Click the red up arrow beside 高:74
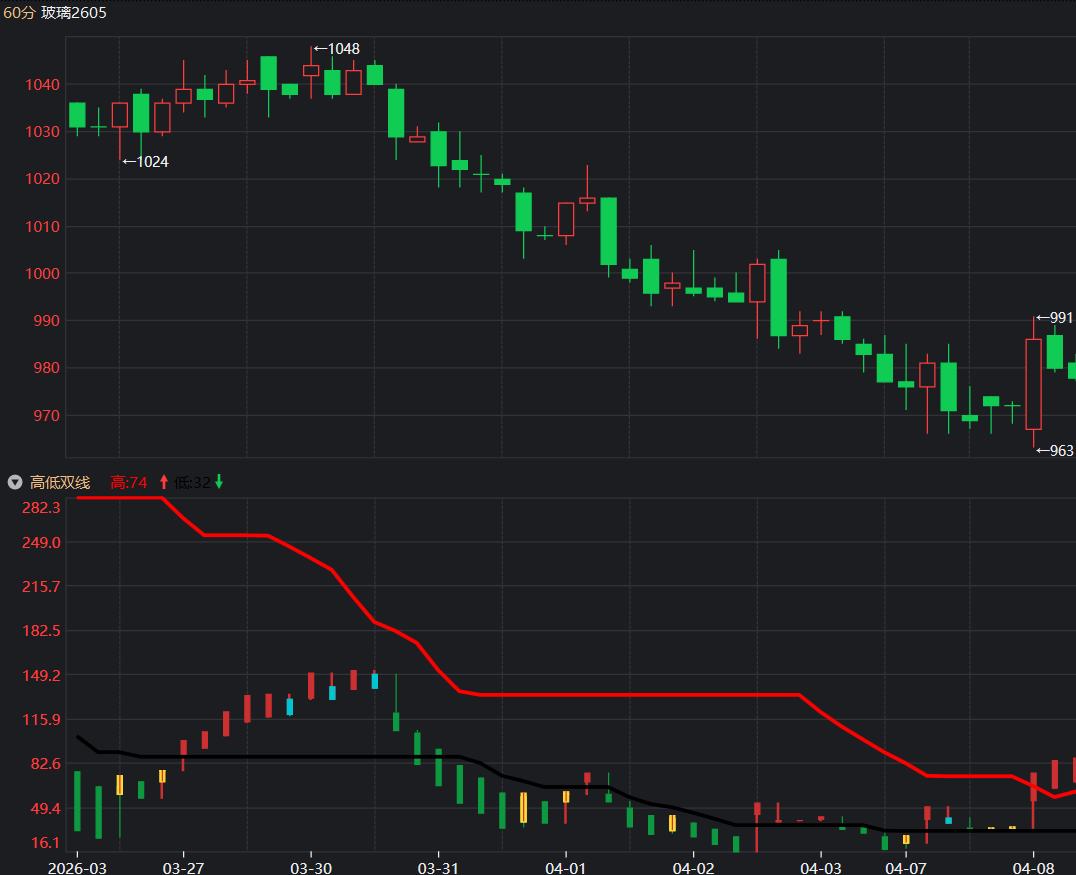 (x=163, y=482)
